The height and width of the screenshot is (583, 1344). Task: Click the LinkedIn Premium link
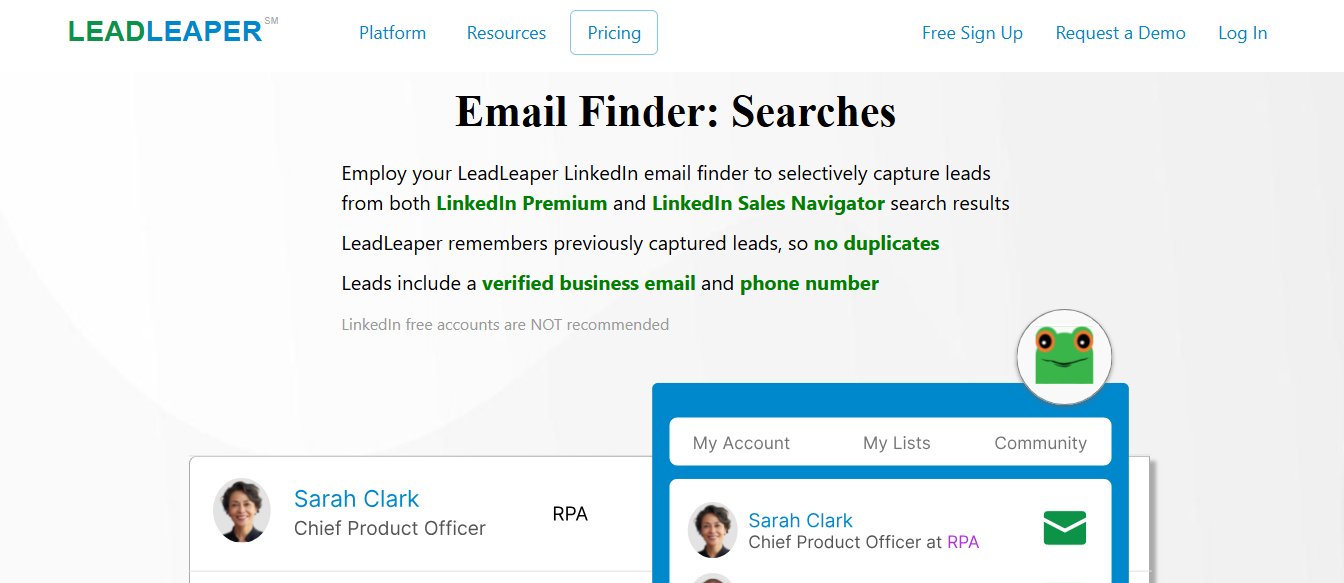pos(521,202)
